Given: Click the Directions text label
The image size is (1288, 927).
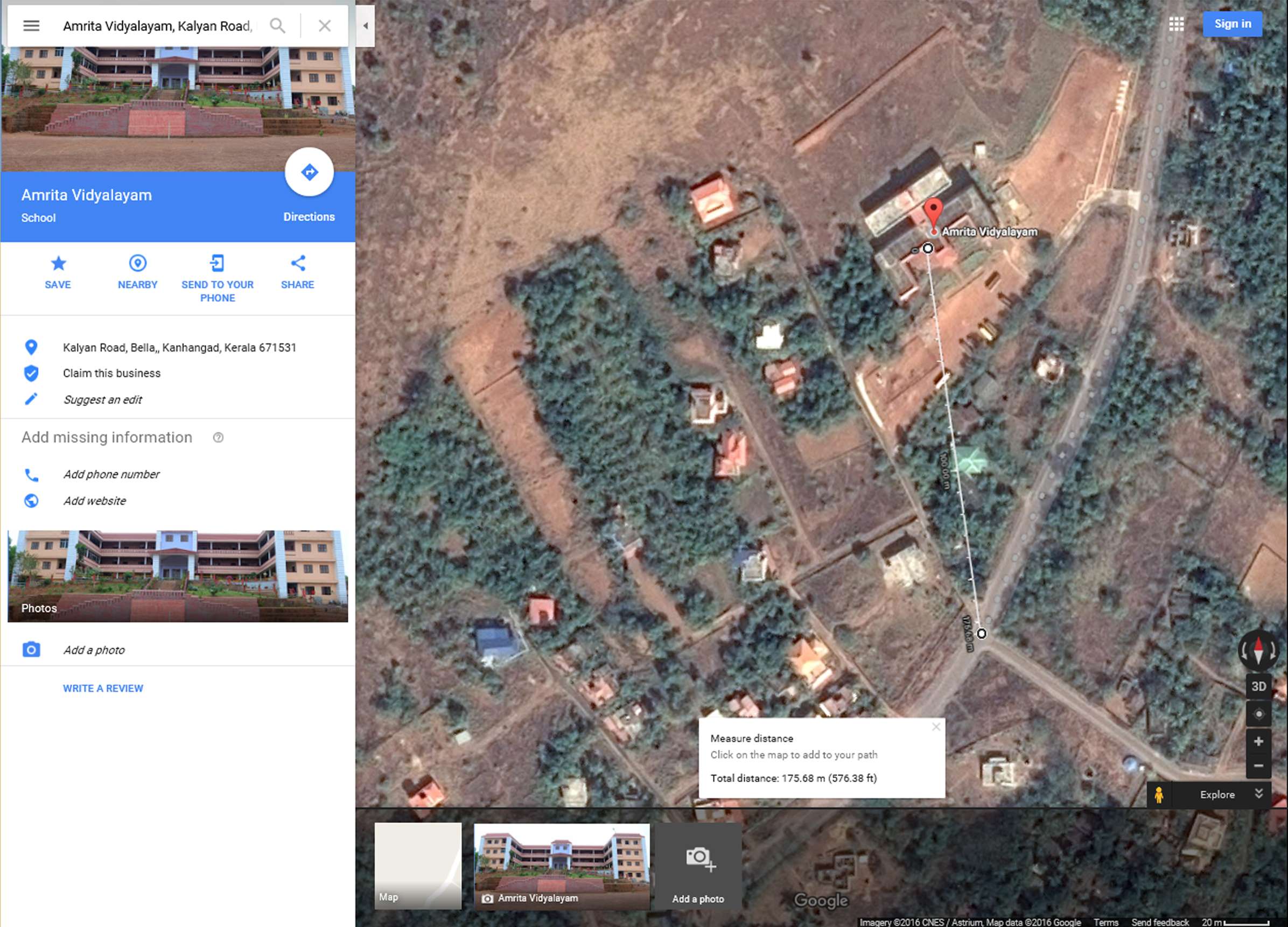Looking at the screenshot, I should (309, 217).
